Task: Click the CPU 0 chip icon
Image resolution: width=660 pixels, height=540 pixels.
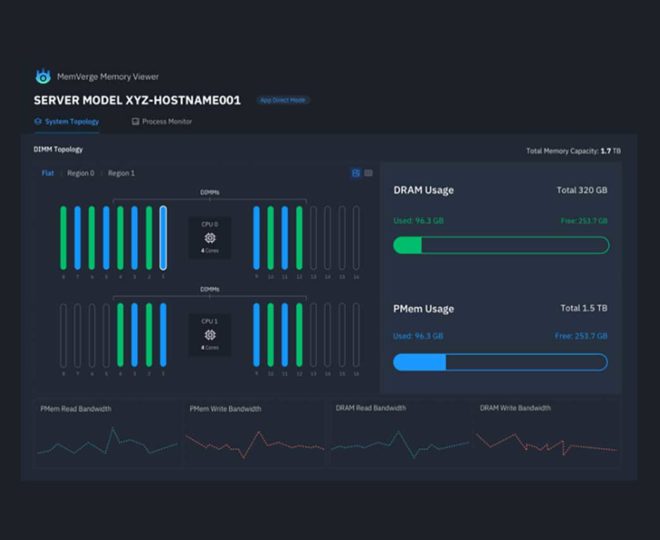Action: [x=210, y=238]
